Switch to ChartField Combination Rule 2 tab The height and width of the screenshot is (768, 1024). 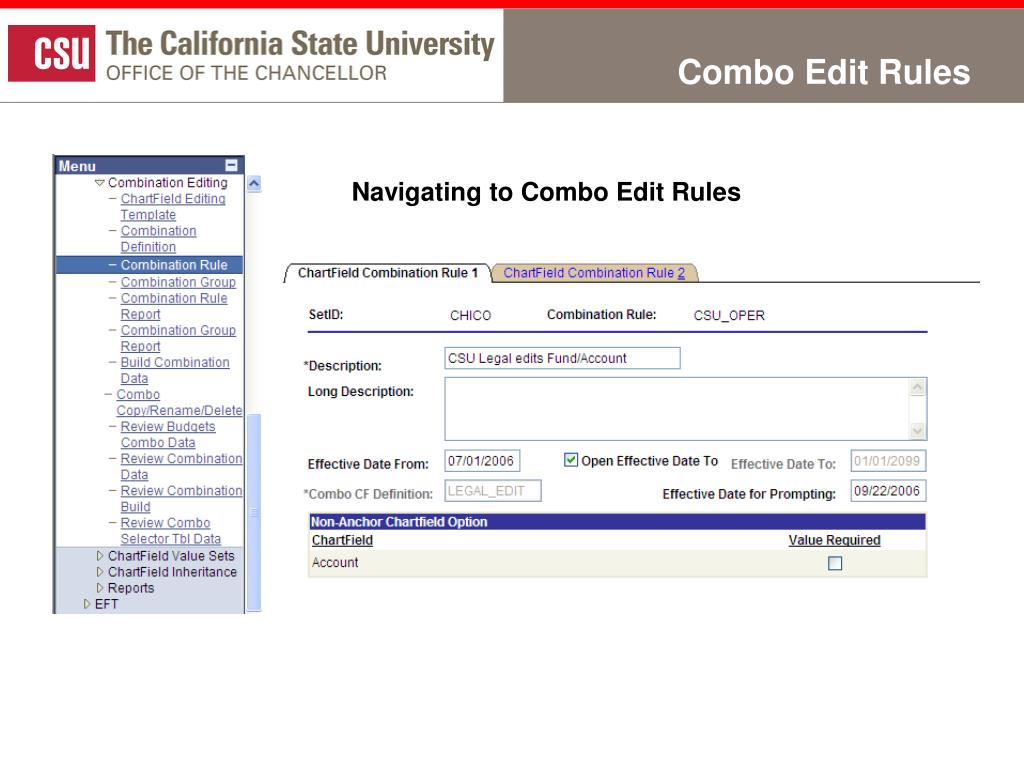coord(594,273)
